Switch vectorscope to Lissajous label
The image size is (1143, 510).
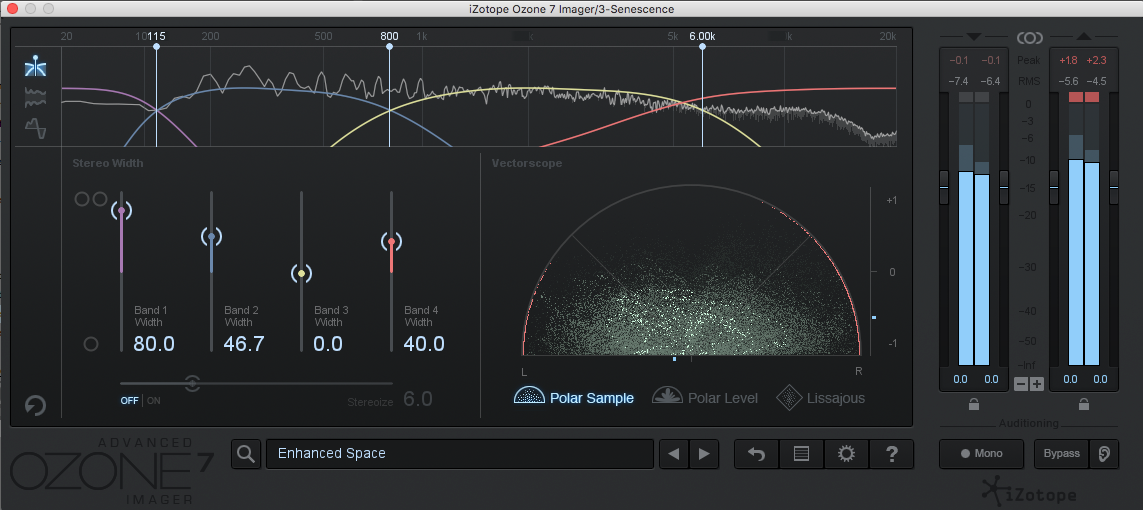(836, 398)
